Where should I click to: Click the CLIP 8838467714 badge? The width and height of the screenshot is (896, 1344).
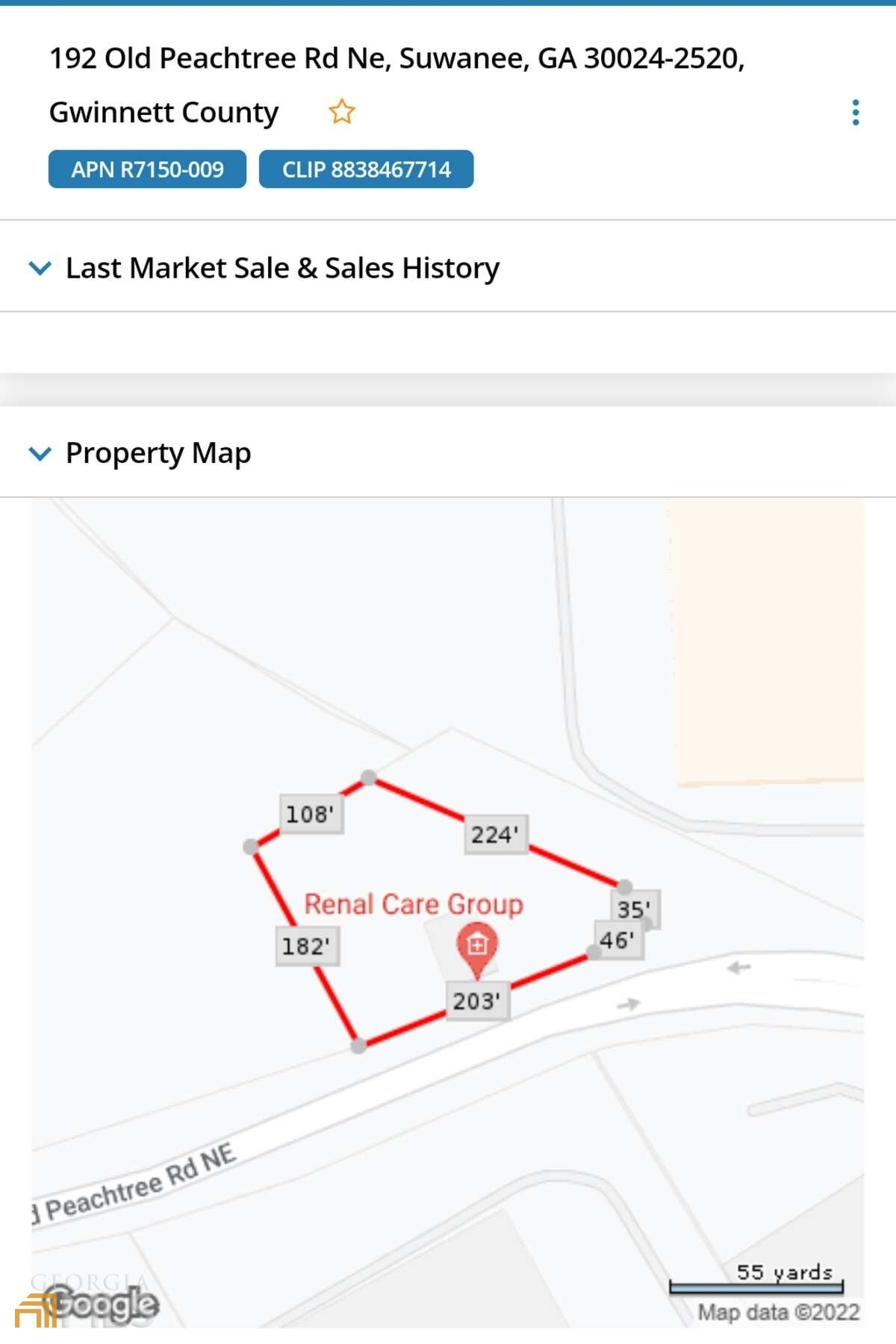coord(366,169)
